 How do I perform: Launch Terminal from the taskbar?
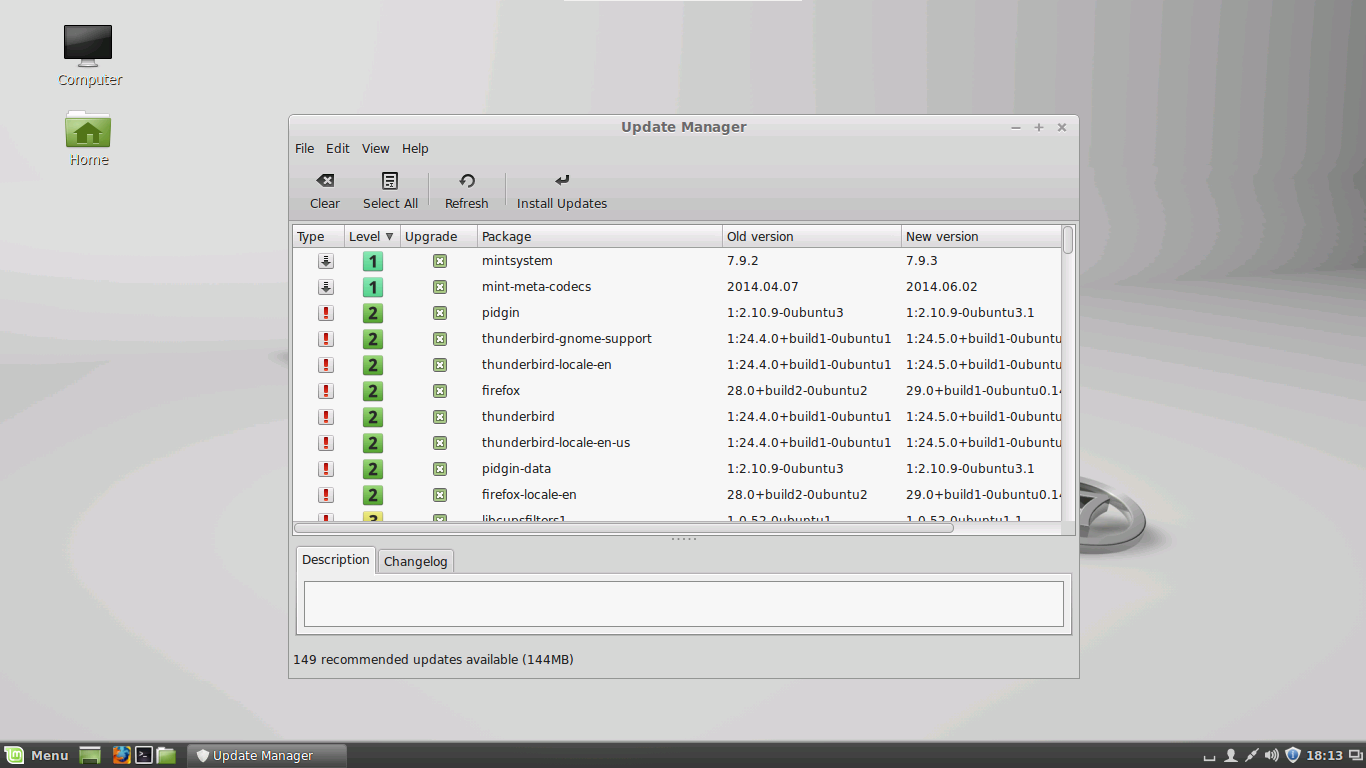[x=144, y=755]
